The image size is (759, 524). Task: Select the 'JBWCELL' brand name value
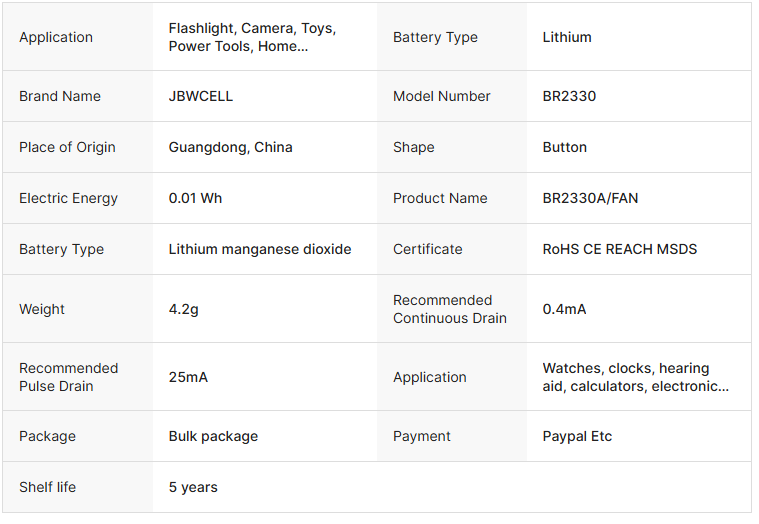pyautogui.click(x=201, y=96)
